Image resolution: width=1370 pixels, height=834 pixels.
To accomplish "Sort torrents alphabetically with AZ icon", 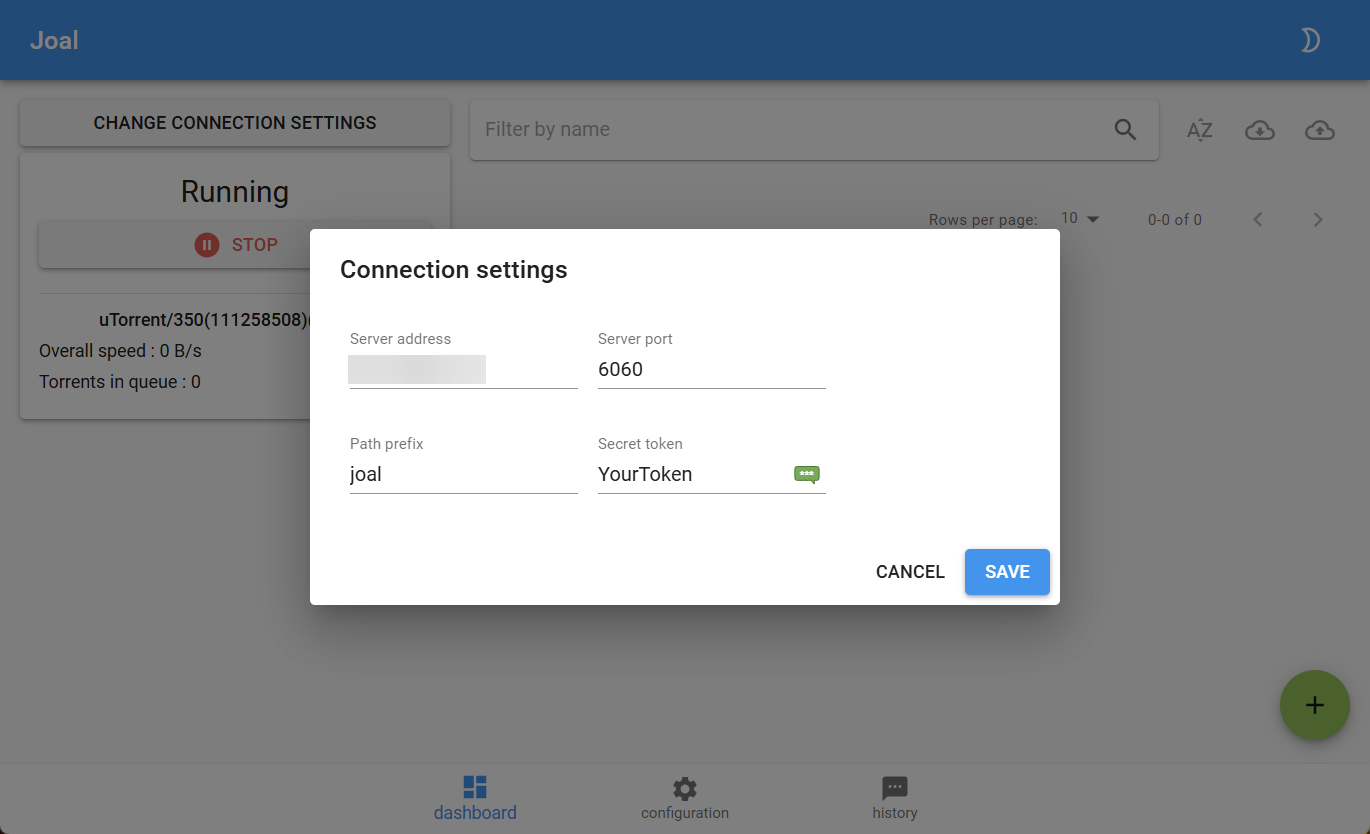I will (1199, 130).
